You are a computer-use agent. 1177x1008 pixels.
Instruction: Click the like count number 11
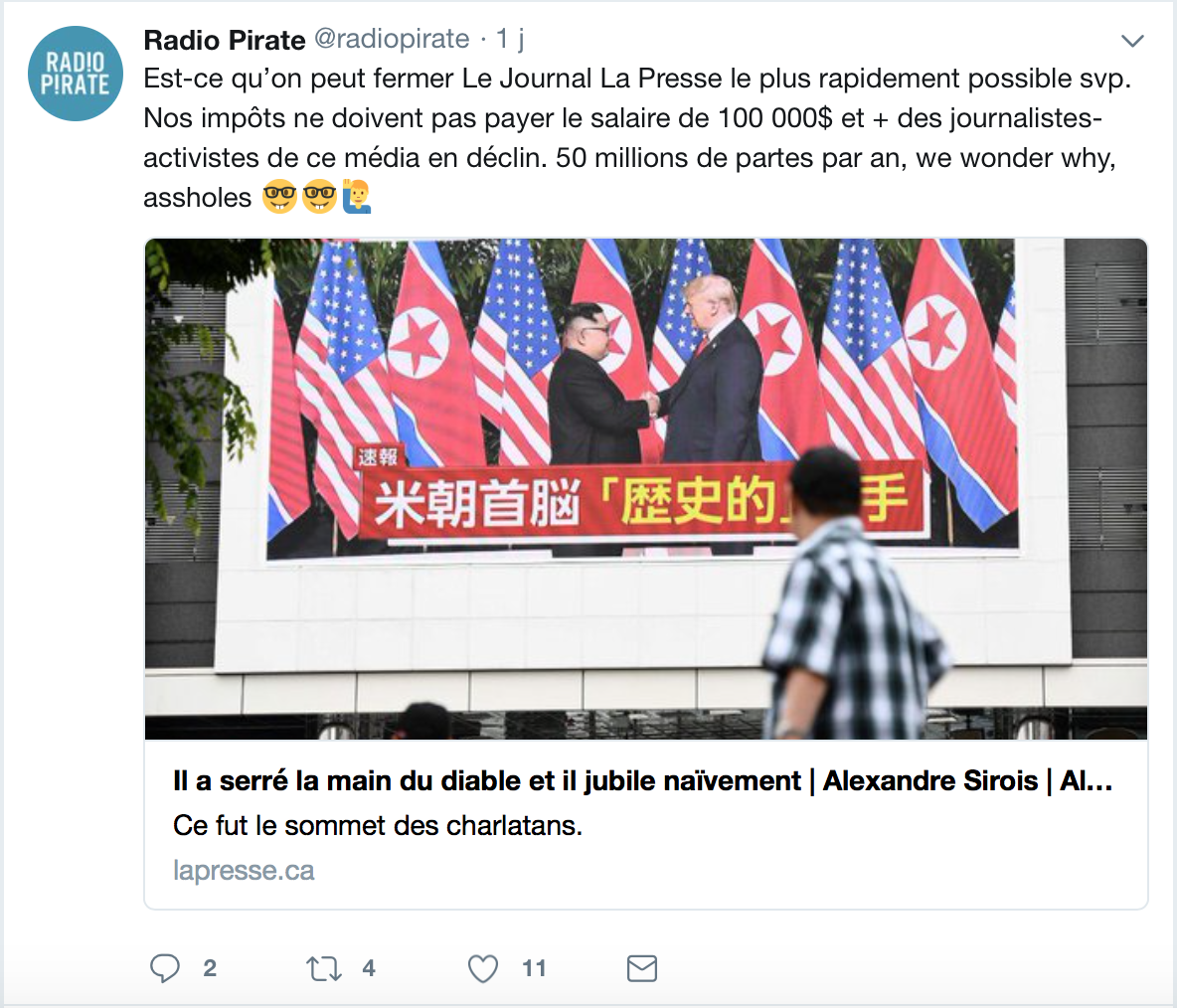click(x=534, y=968)
